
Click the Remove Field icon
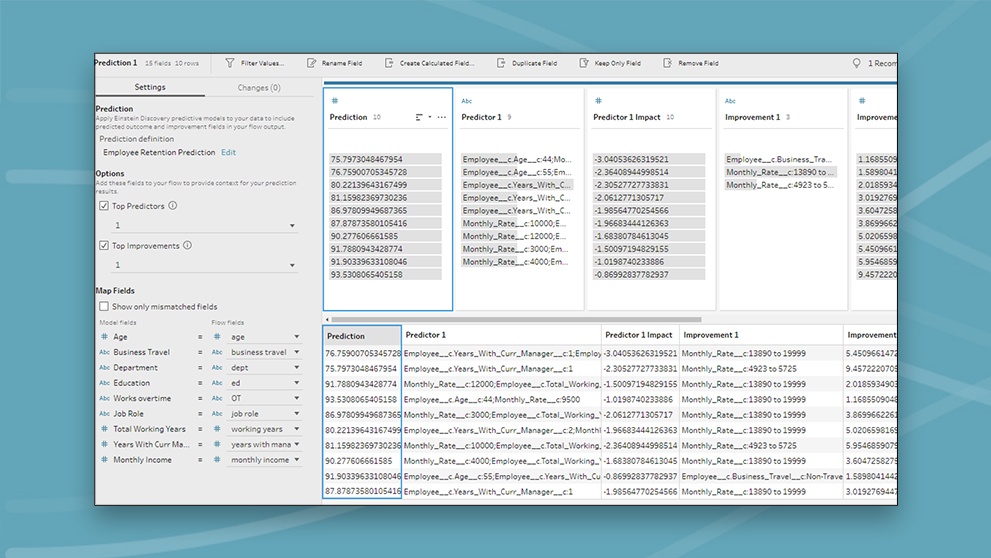click(667, 63)
